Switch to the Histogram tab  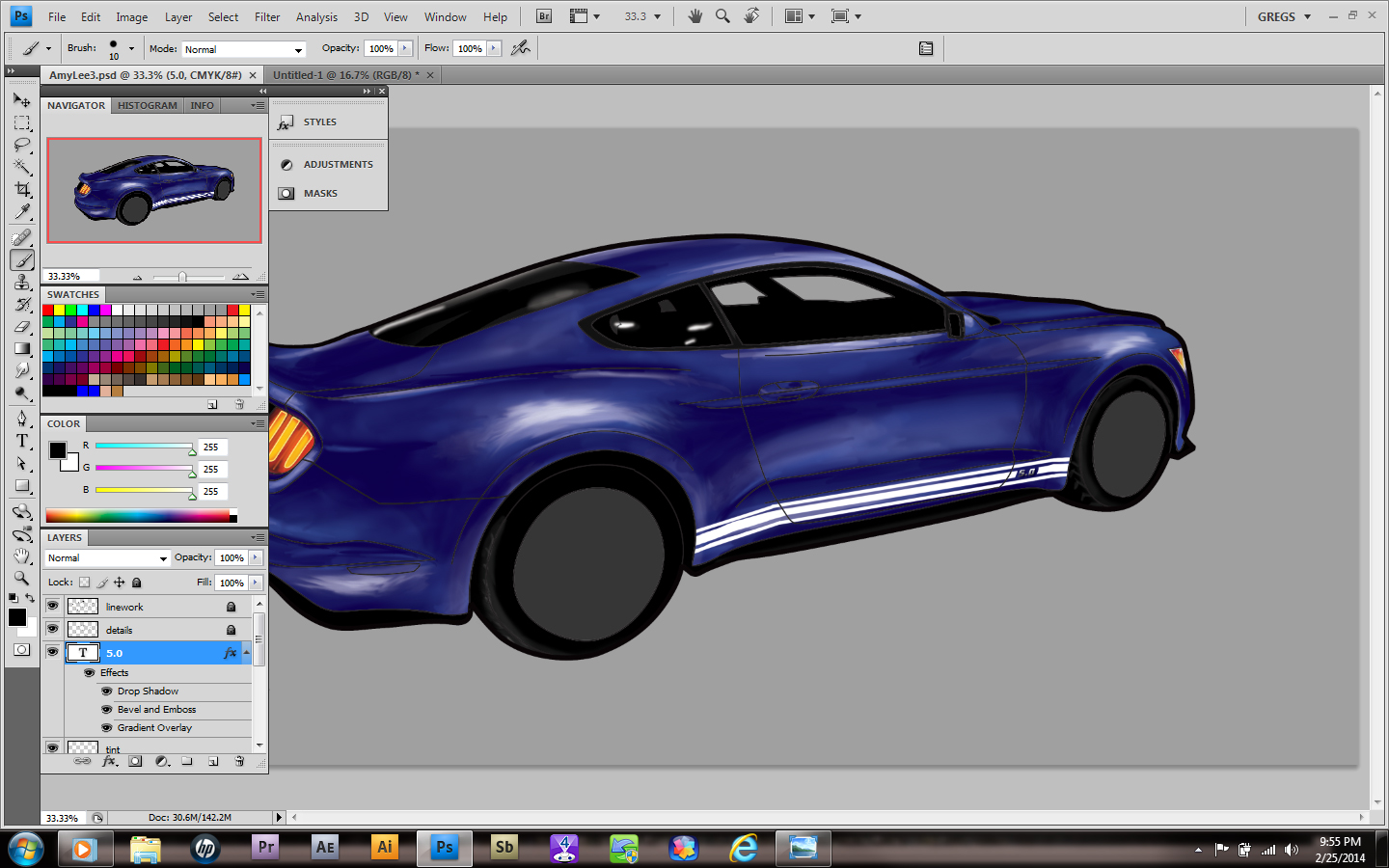pyautogui.click(x=147, y=106)
